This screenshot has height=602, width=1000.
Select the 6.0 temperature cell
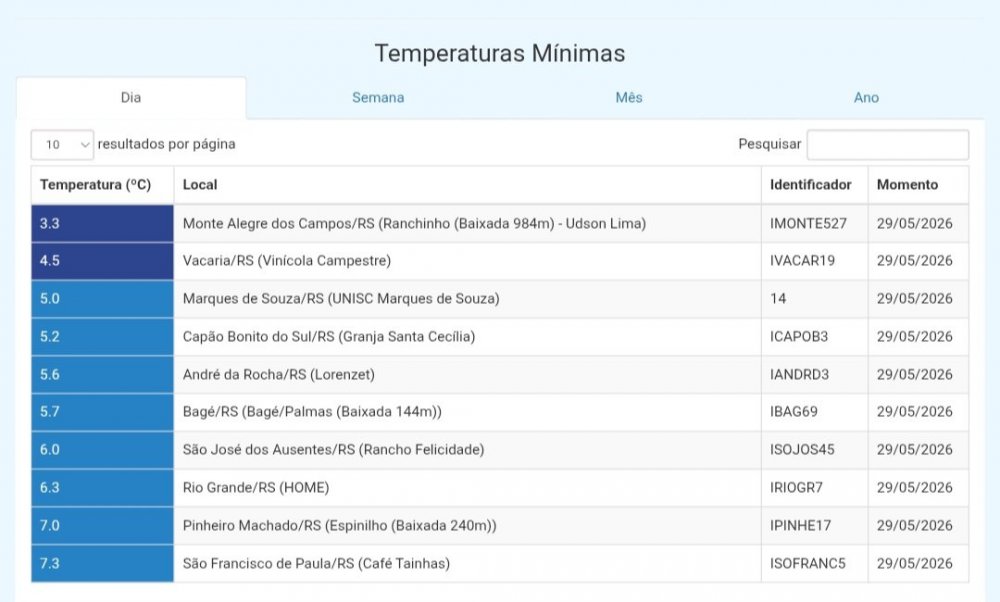[x=103, y=450]
